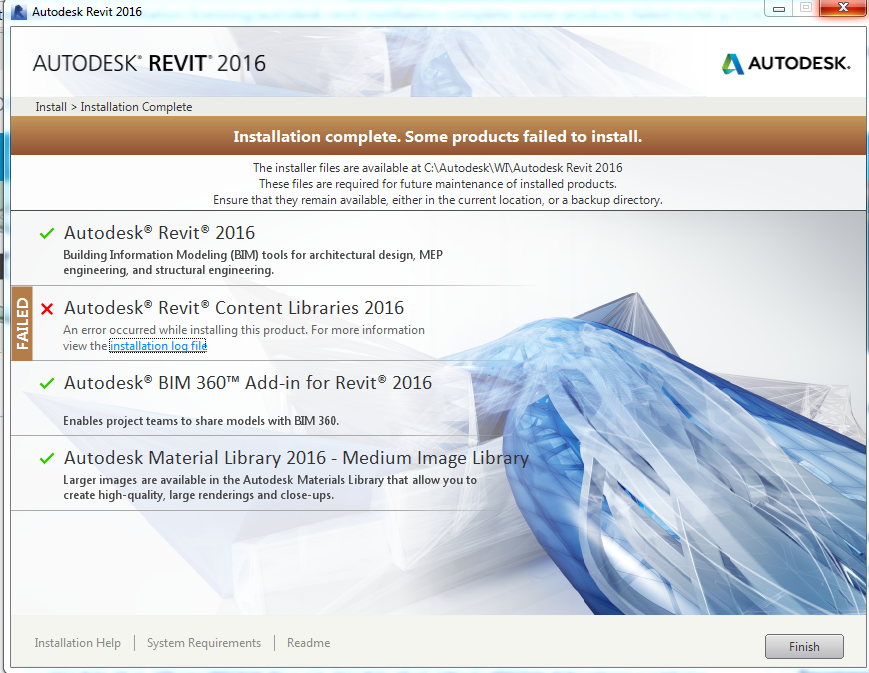Click 'Autodesk® BIM 360™ Add-in for Revit® 2016' heading
This screenshot has height=673, width=869.
pyautogui.click(x=248, y=383)
